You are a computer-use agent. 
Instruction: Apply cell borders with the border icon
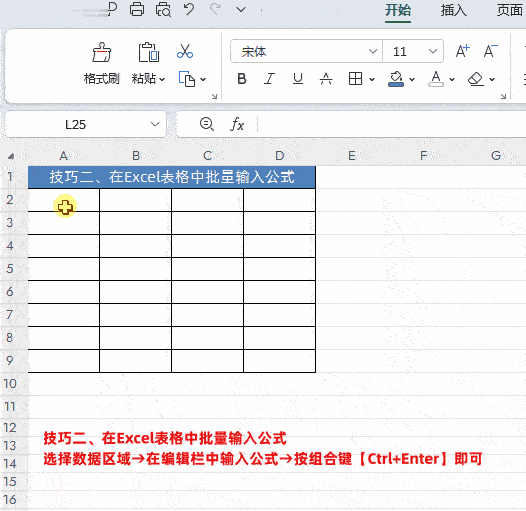coord(355,79)
